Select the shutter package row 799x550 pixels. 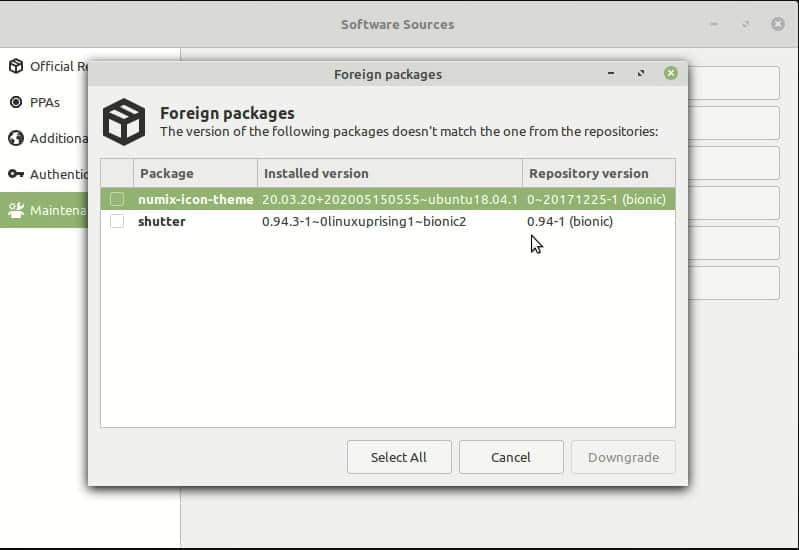click(388, 221)
